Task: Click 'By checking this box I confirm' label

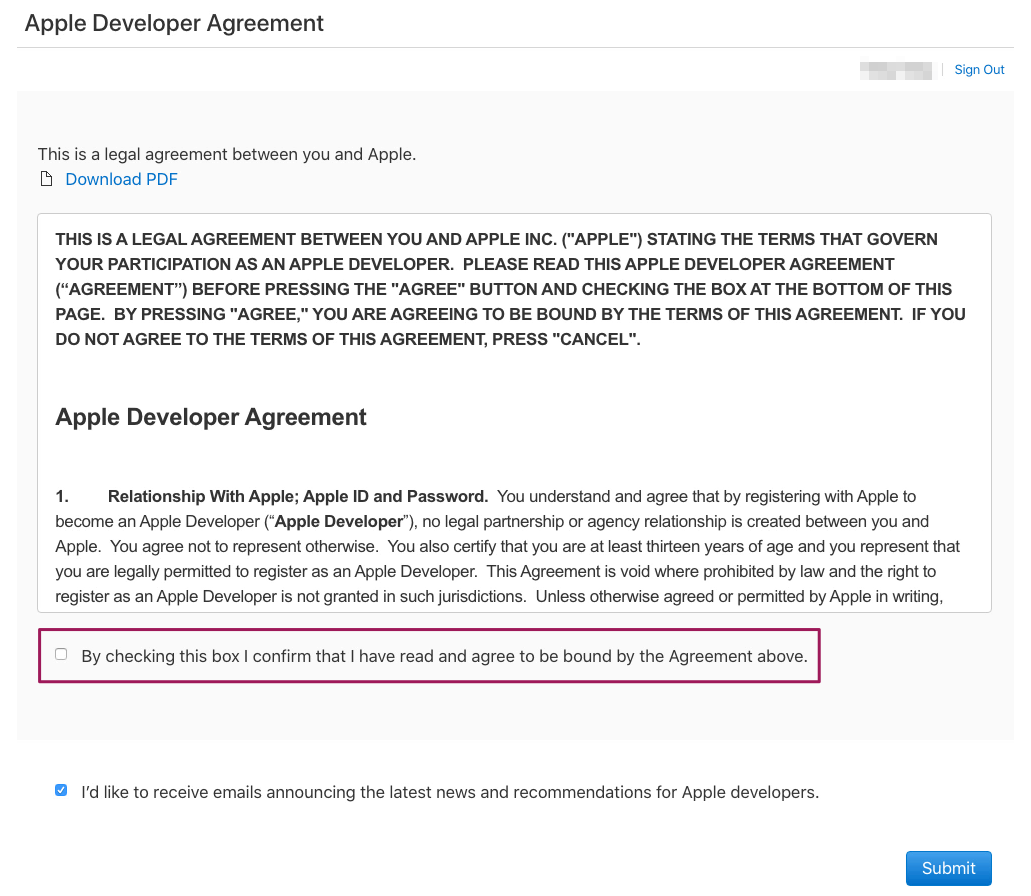Action: tap(444, 656)
